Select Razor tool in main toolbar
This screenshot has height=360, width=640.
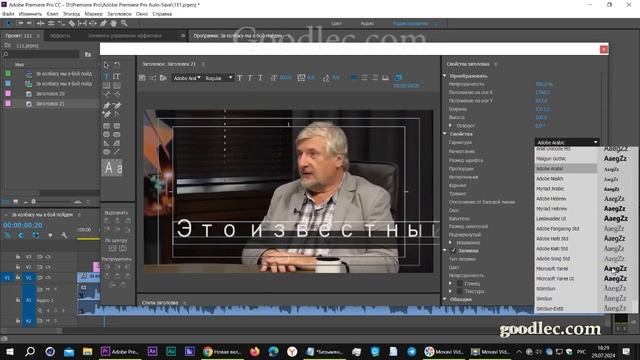click(72, 24)
